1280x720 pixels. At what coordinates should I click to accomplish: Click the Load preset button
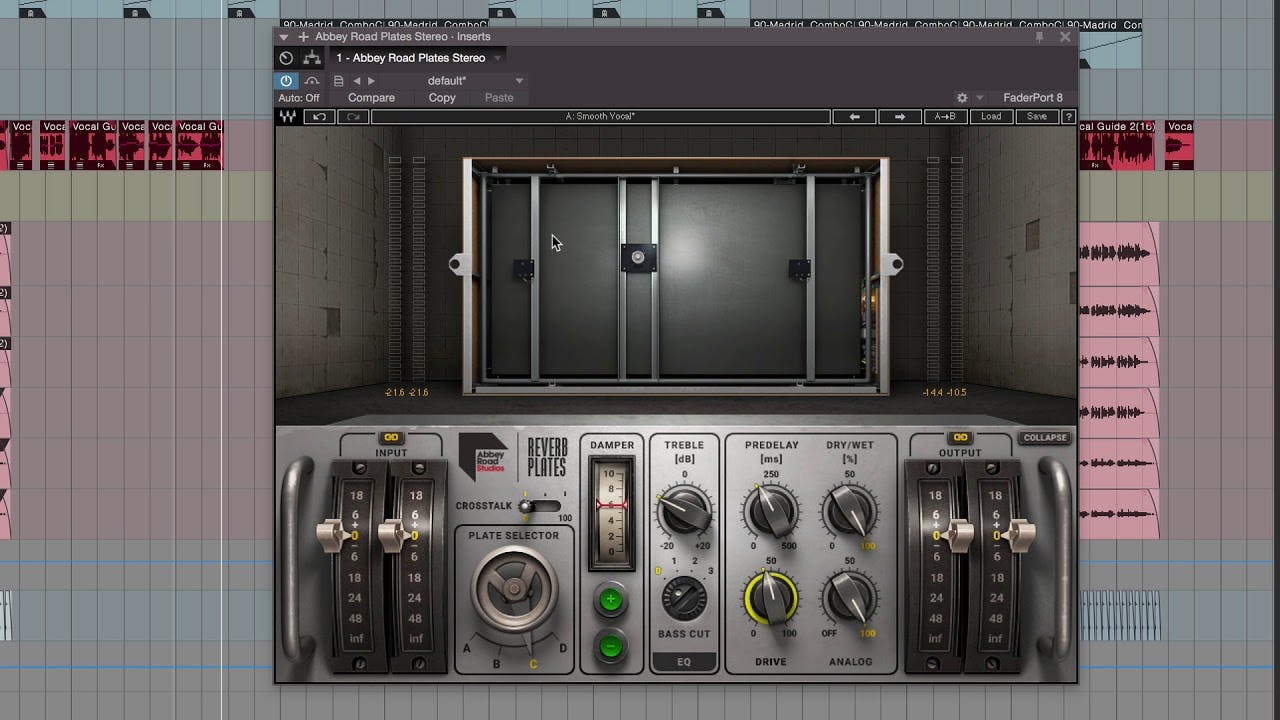coord(991,117)
